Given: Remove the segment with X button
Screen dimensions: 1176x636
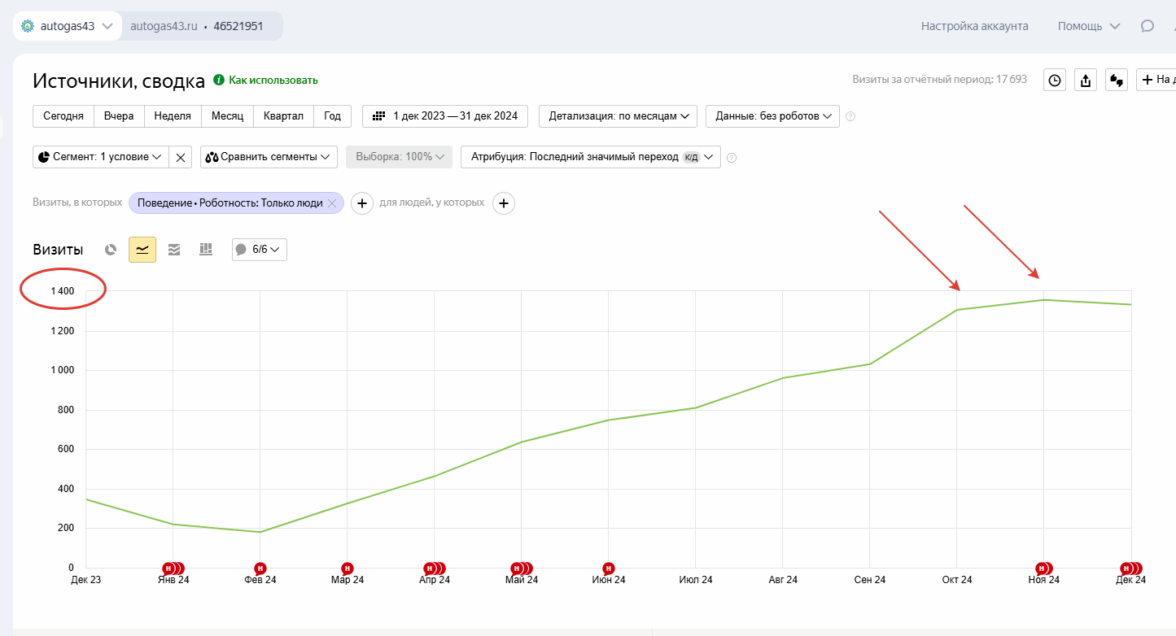Looking at the screenshot, I should pyautogui.click(x=180, y=157).
